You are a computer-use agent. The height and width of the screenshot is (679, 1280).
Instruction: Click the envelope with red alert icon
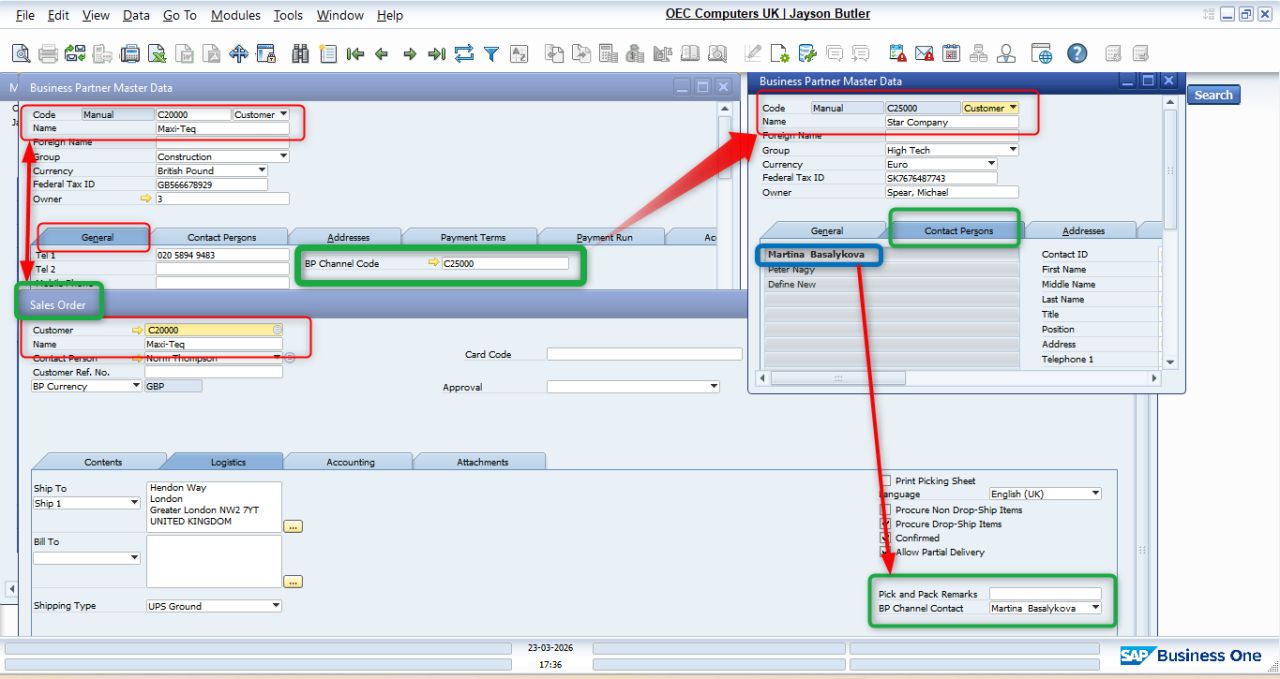pos(924,53)
